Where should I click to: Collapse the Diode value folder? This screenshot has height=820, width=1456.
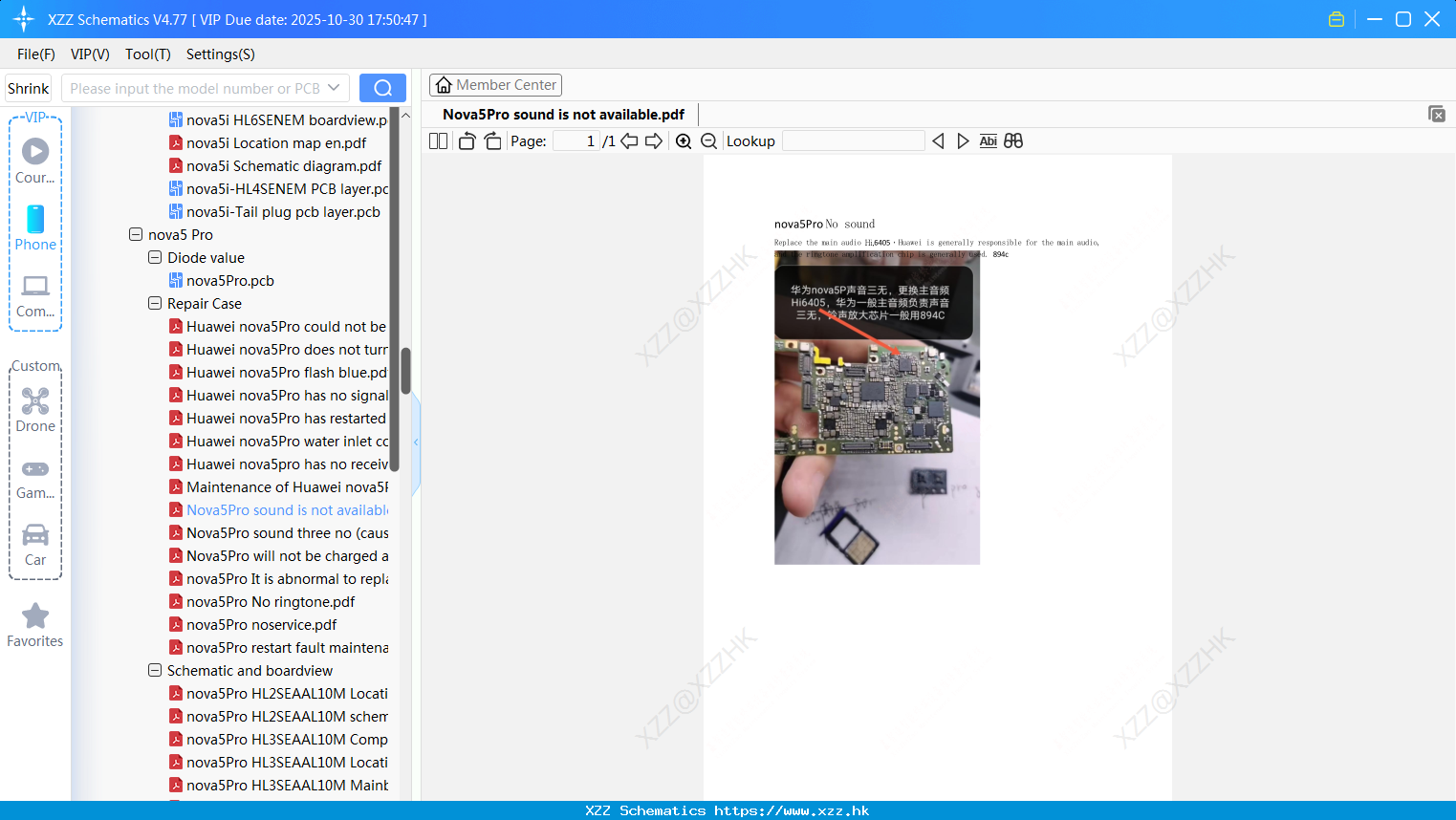click(155, 257)
